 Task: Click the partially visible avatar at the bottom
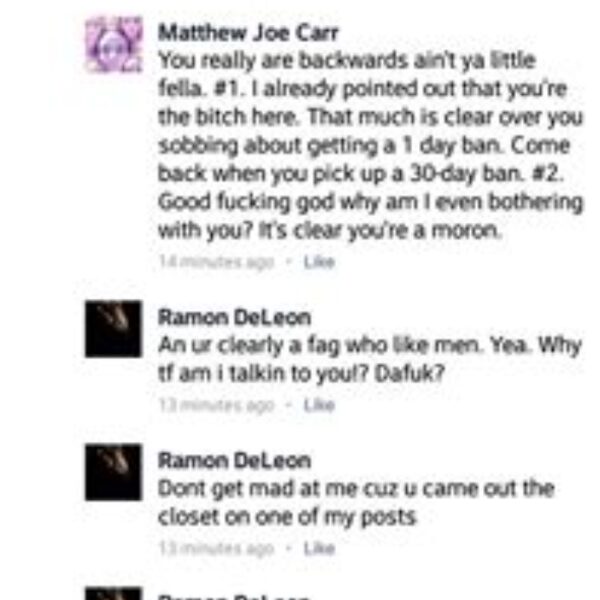click(114, 593)
